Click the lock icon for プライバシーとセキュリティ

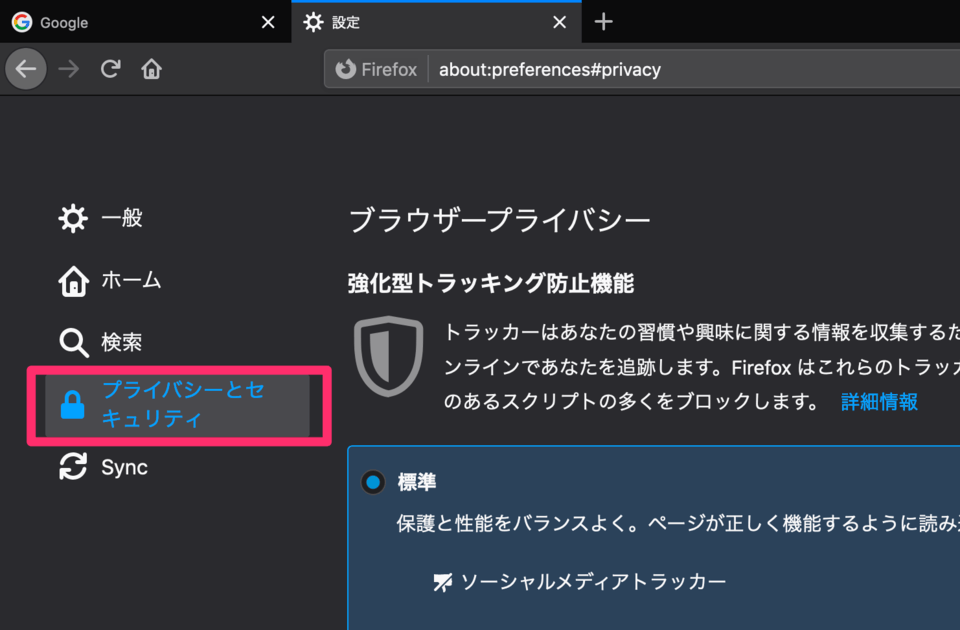73,405
